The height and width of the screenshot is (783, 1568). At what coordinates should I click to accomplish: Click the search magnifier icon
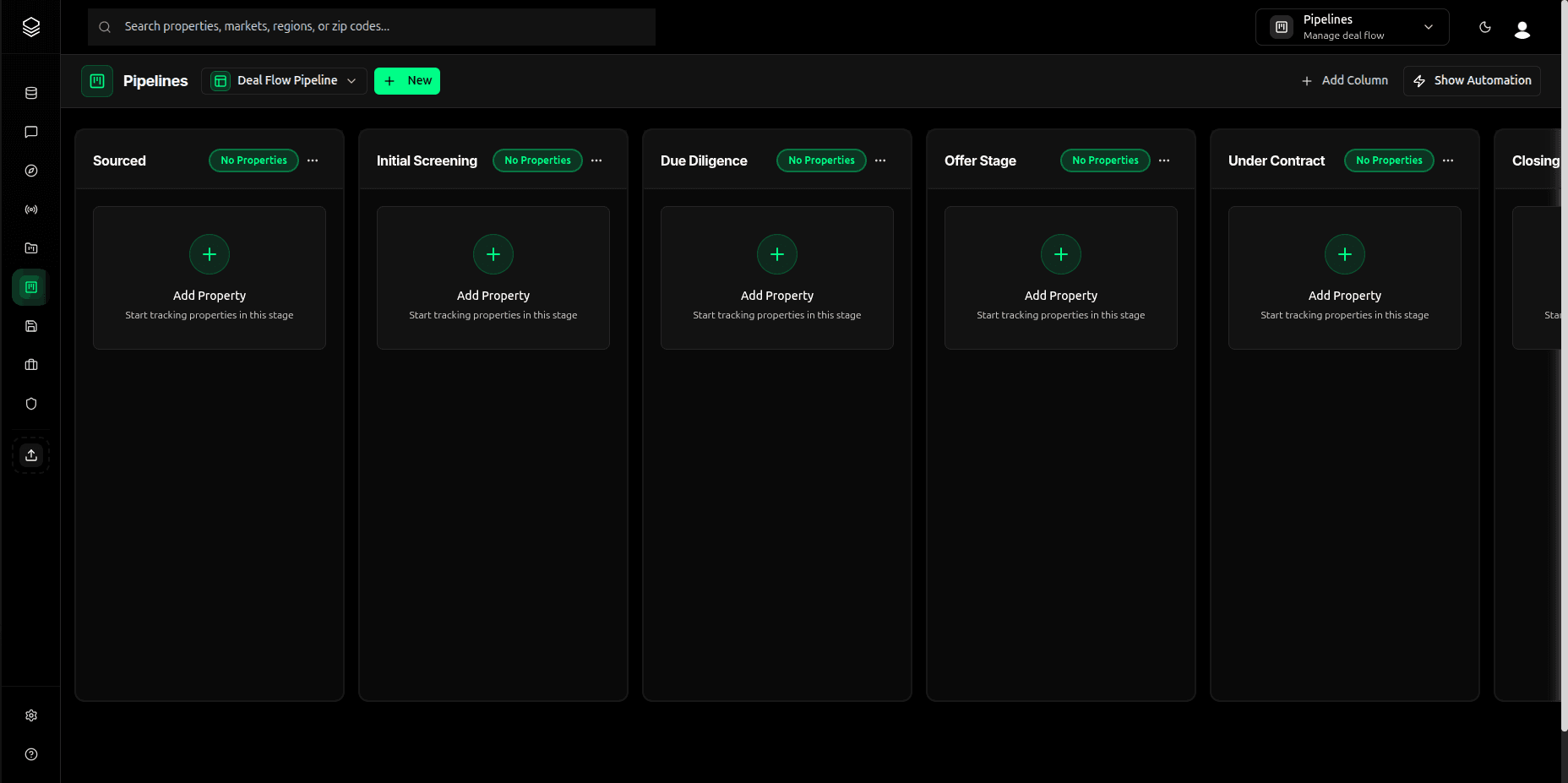[105, 27]
